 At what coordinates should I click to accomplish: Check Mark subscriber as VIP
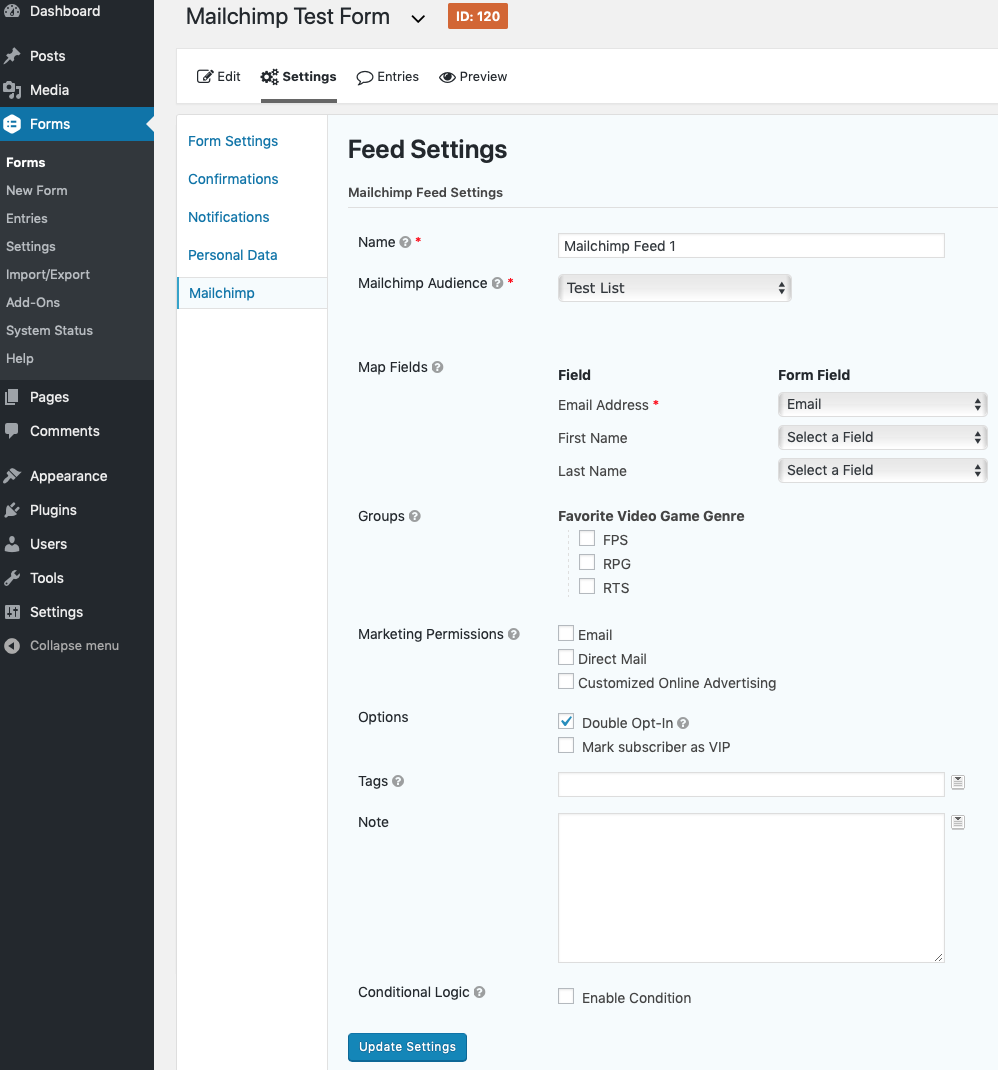566,745
